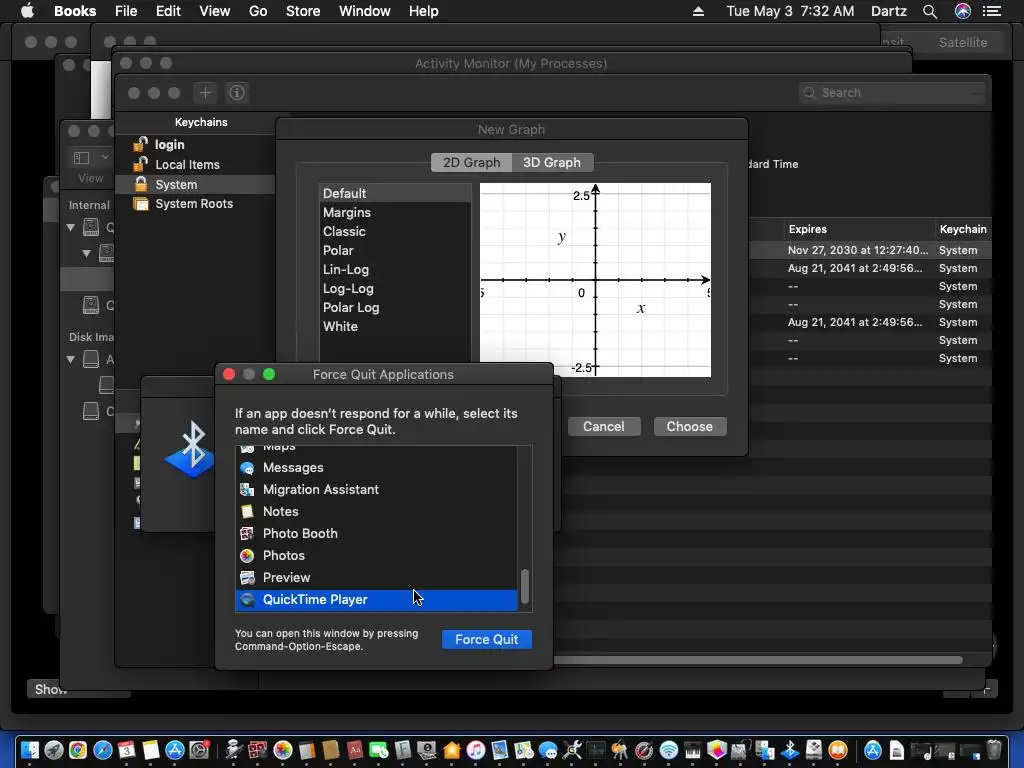Select Messages in the Force Quit list
This screenshot has height=768, width=1024.
coord(376,468)
